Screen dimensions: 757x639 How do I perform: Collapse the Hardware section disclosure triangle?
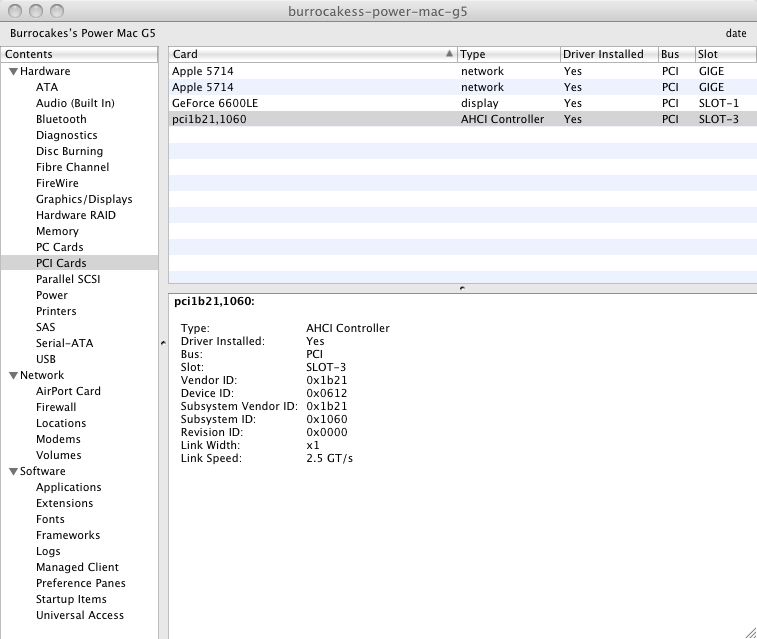pos(13,72)
